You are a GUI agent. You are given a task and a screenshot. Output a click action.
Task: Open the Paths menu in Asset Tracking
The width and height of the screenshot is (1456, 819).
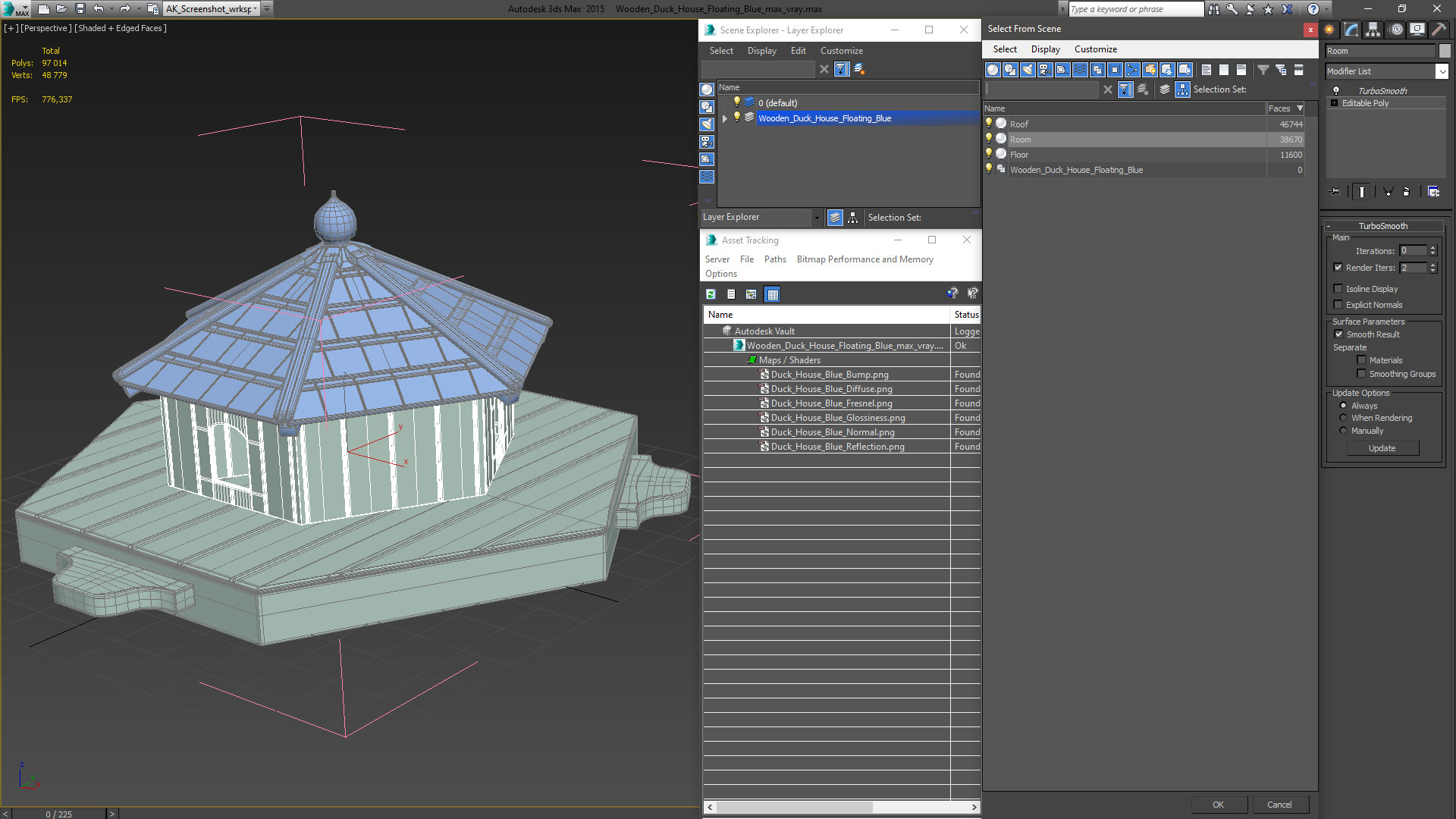(774, 259)
